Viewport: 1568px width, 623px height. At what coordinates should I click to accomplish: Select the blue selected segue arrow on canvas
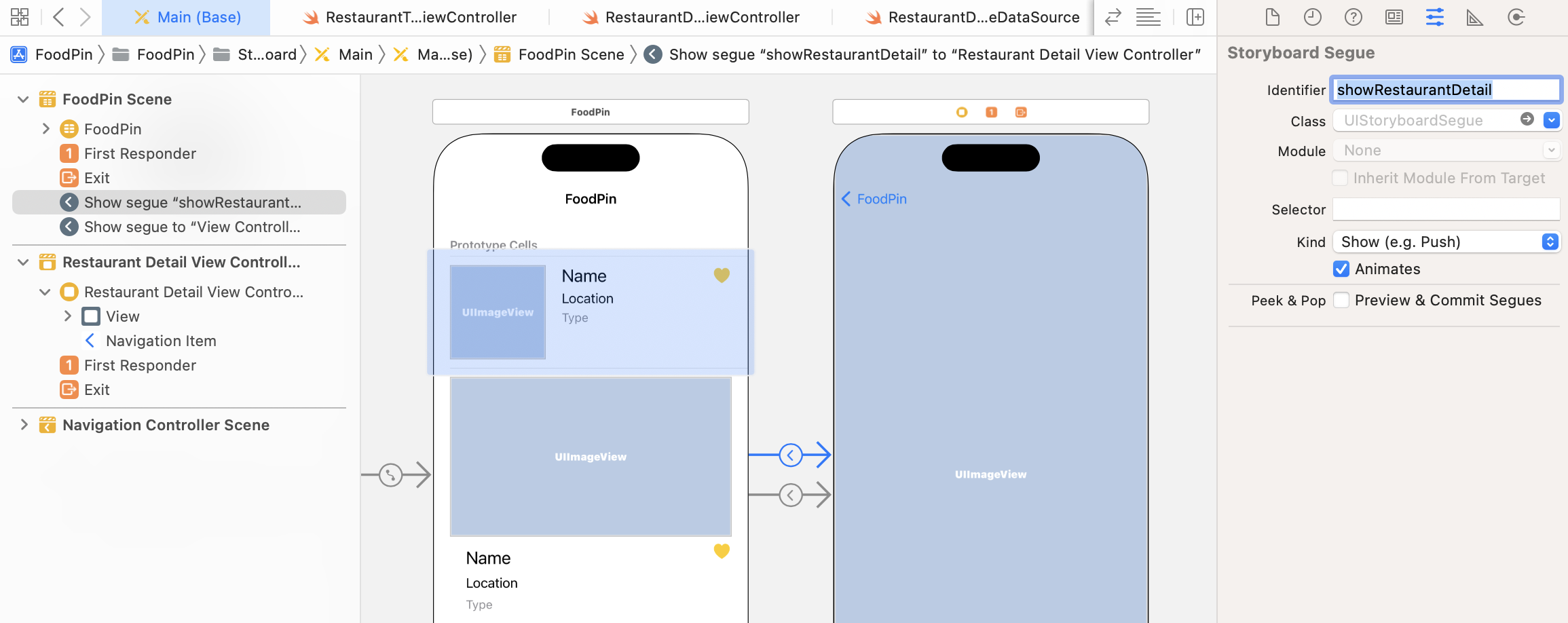click(791, 455)
